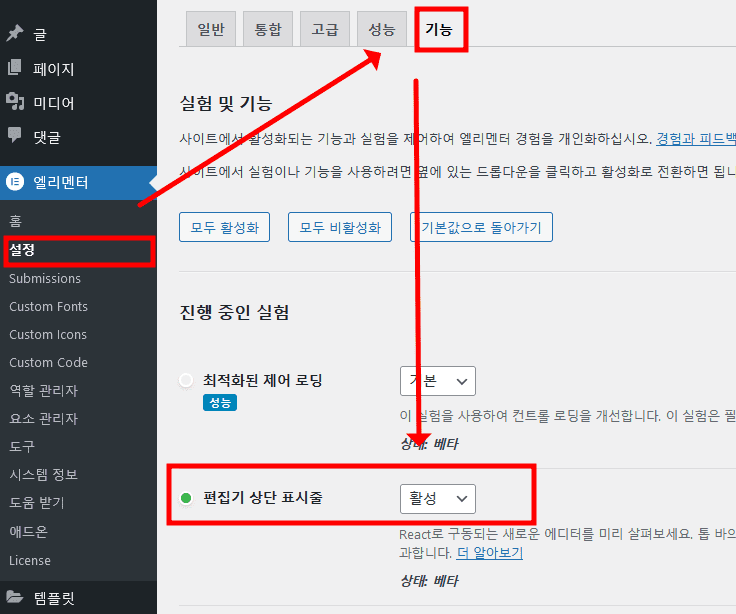Viewport: 736px width, 614px height.
Task: Click the folder icon next to 템플릿
Action: 15,598
